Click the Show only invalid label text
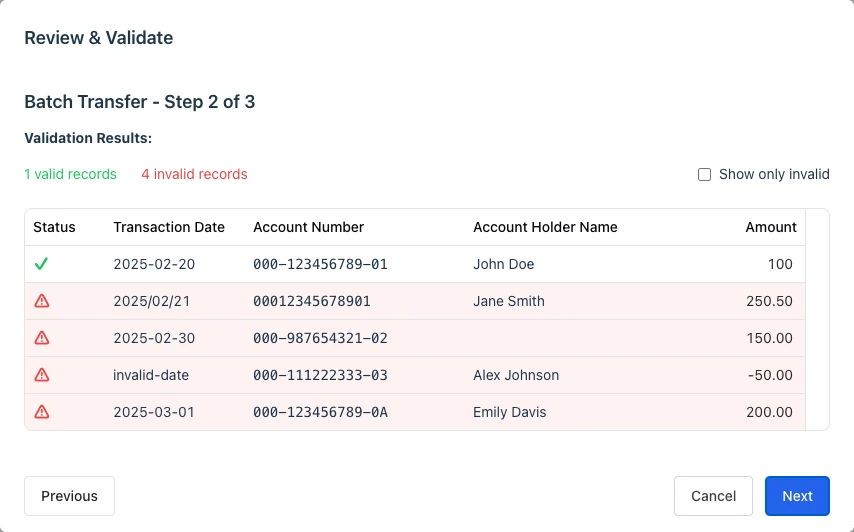 click(774, 174)
